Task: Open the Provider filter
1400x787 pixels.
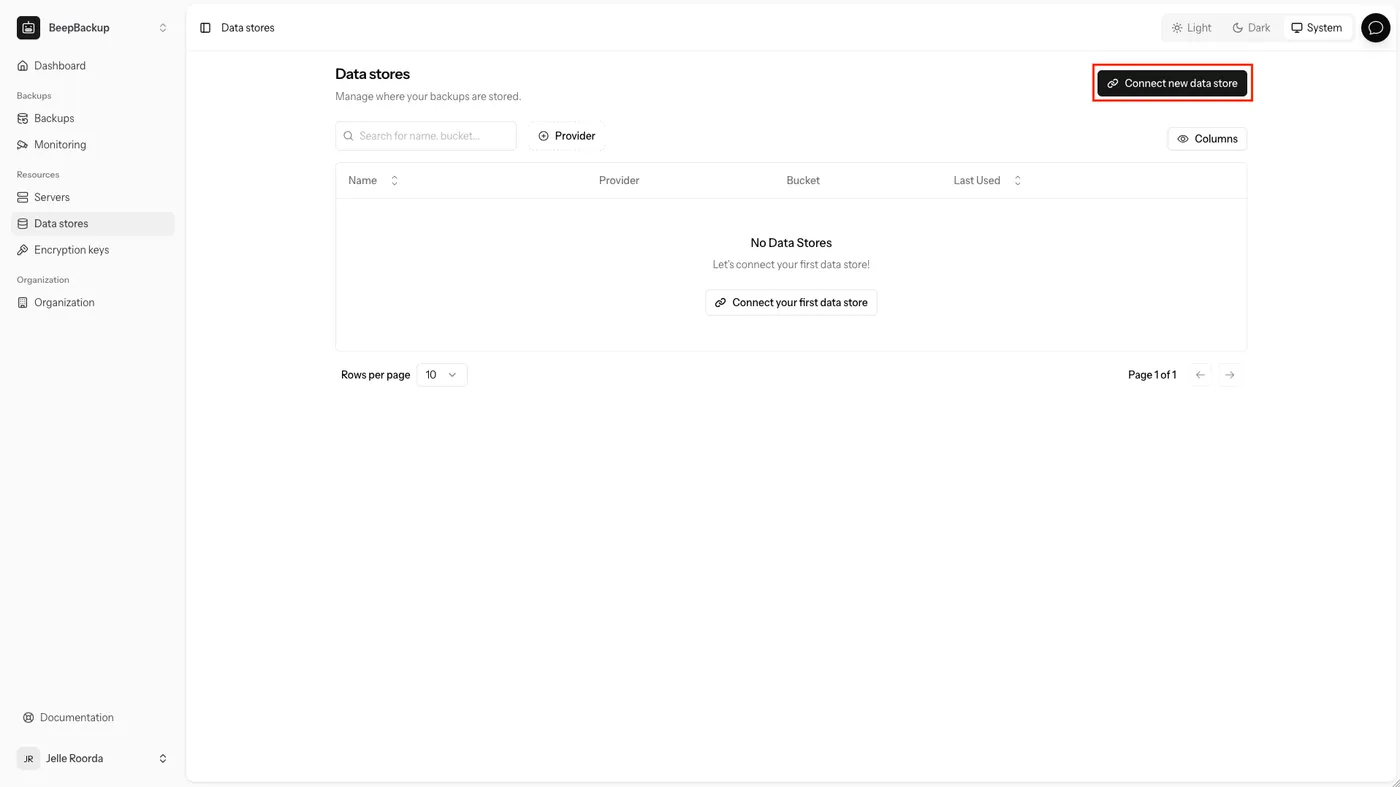Action: tap(566, 135)
